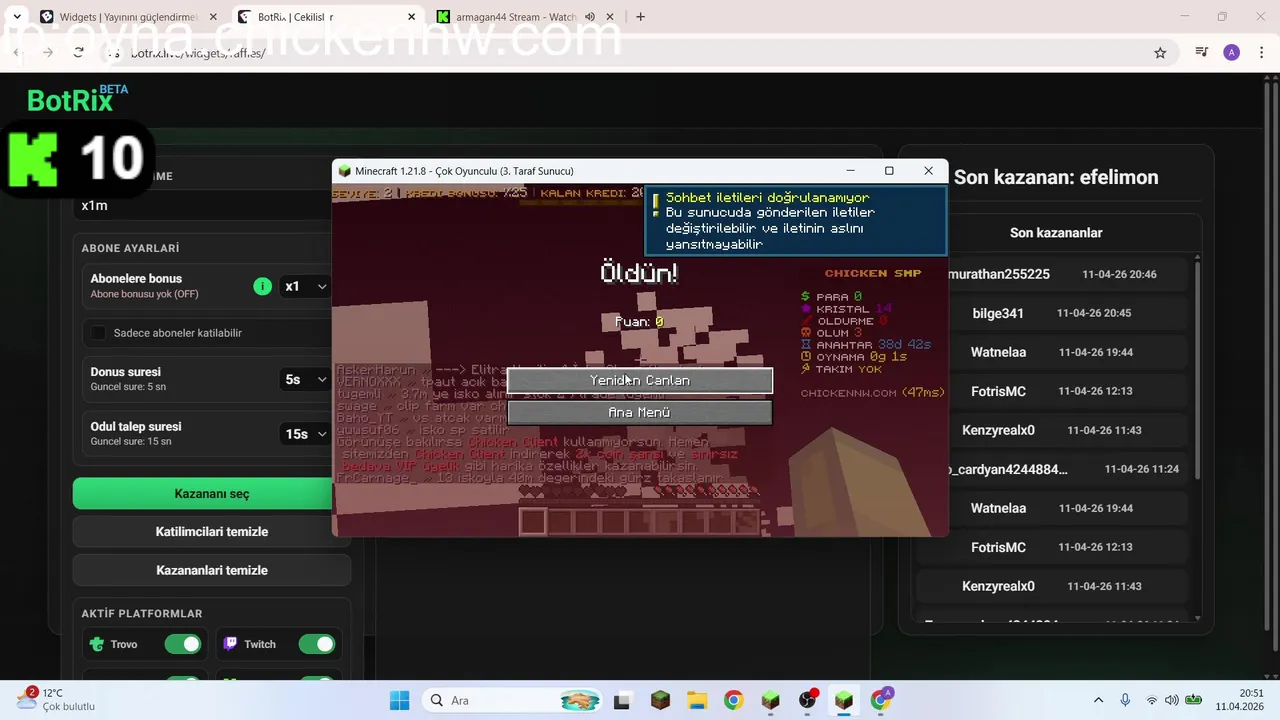
Task: Open Wi-Fi network settings in the tray
Action: tap(1152, 700)
